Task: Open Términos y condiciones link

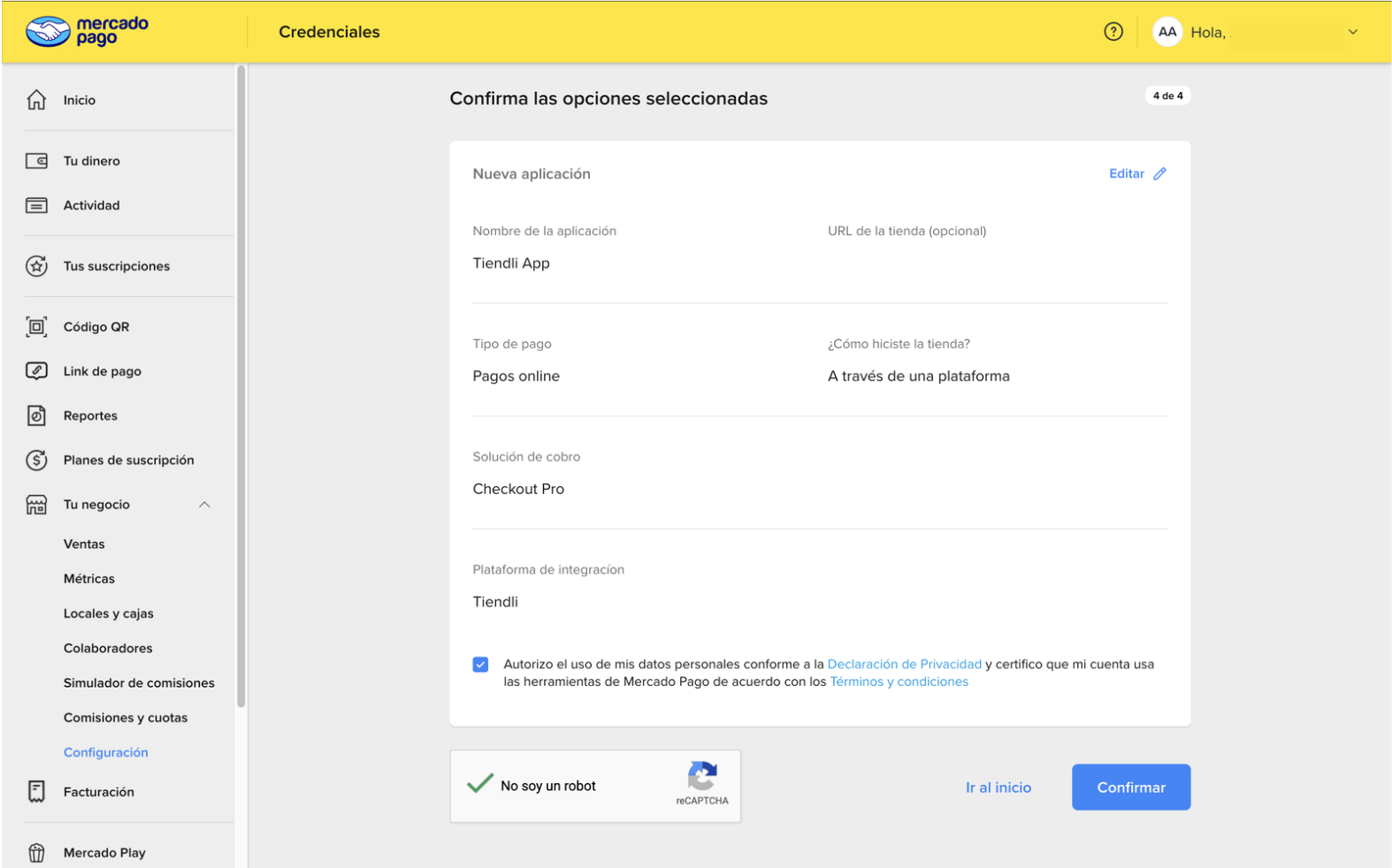Action: [x=899, y=681]
